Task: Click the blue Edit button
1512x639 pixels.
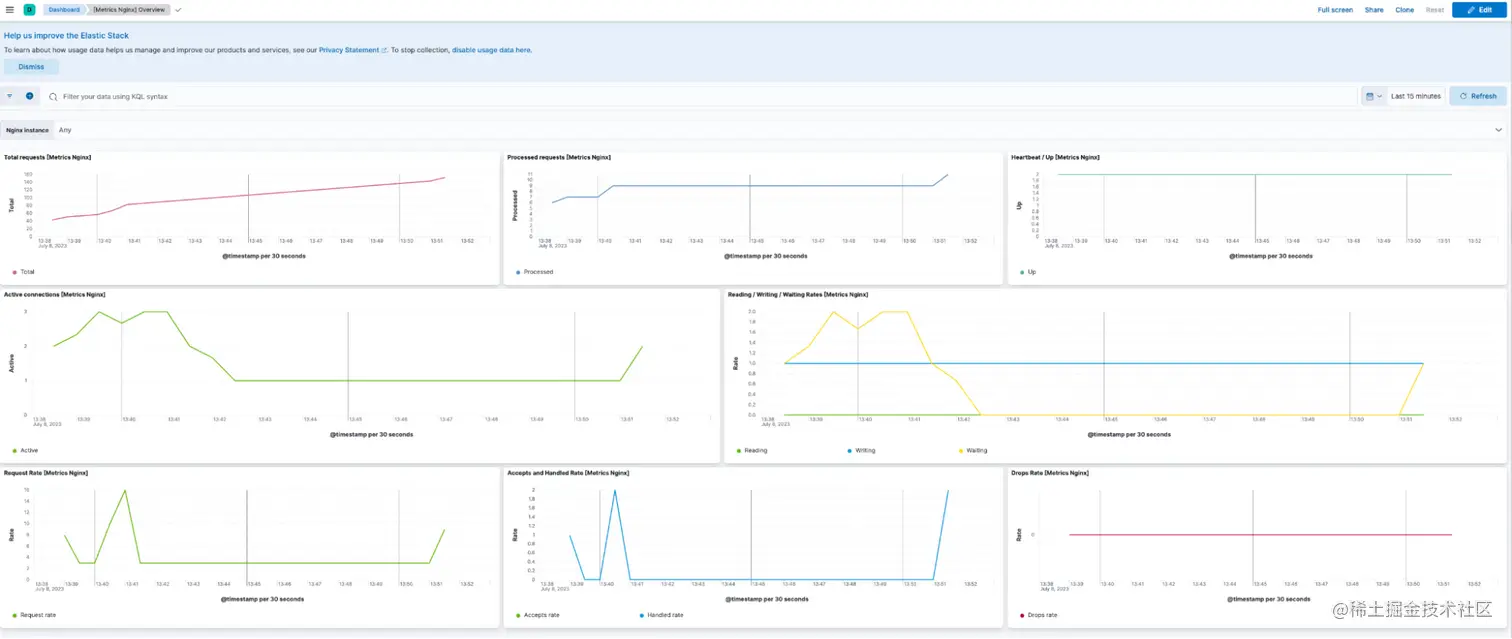Action: (x=1479, y=10)
